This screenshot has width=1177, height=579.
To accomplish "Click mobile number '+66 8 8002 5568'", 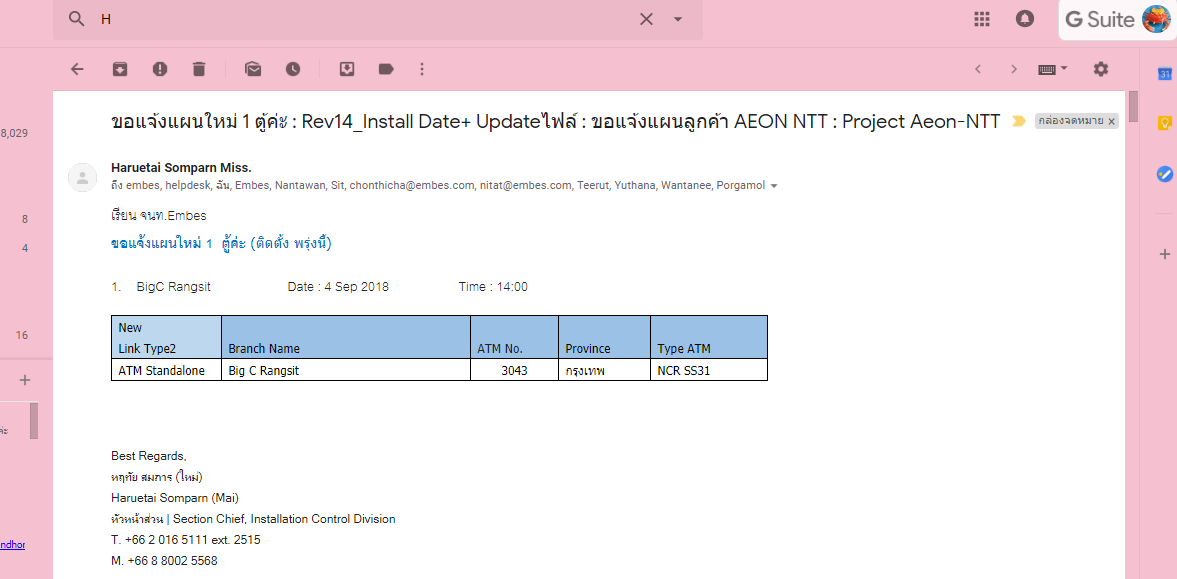I will point(172,561).
